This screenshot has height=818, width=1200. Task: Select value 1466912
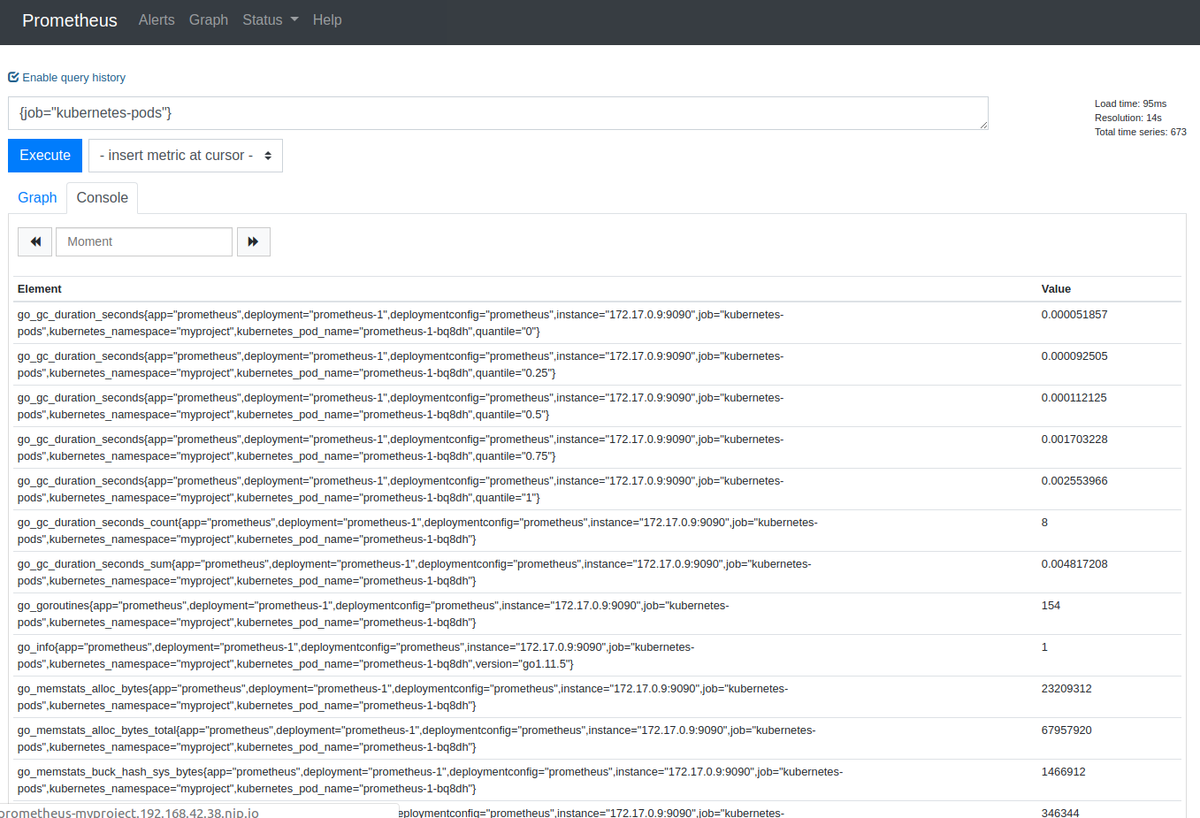1063,772
